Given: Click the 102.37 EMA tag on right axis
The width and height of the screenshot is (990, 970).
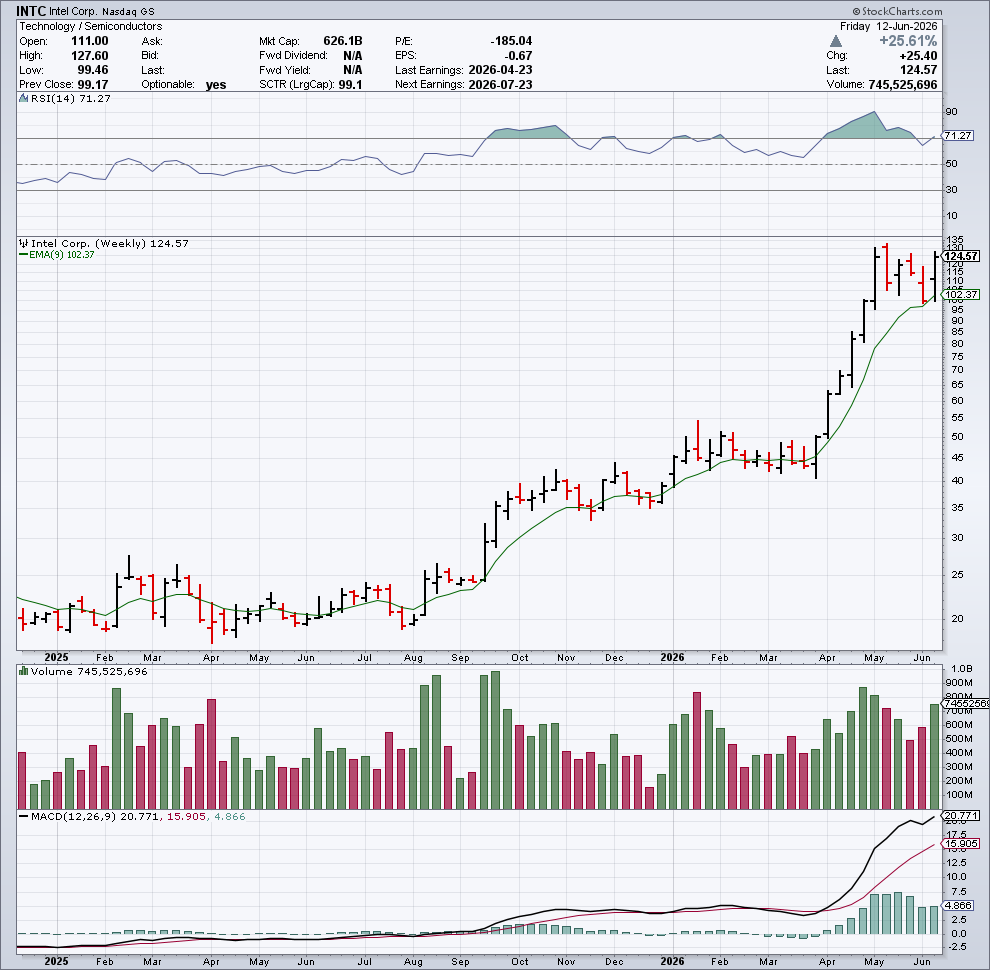Looking at the screenshot, I should point(961,294).
